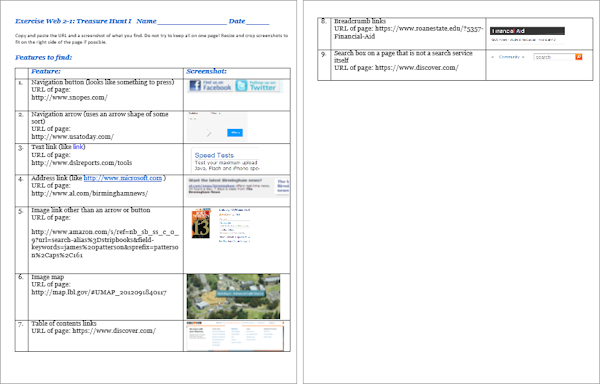Click the "Copy and paste the URL" instruction paragraph

(x=152, y=39)
